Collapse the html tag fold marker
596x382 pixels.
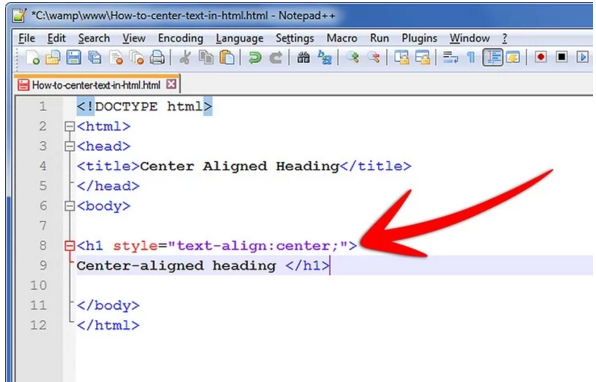tap(70, 126)
